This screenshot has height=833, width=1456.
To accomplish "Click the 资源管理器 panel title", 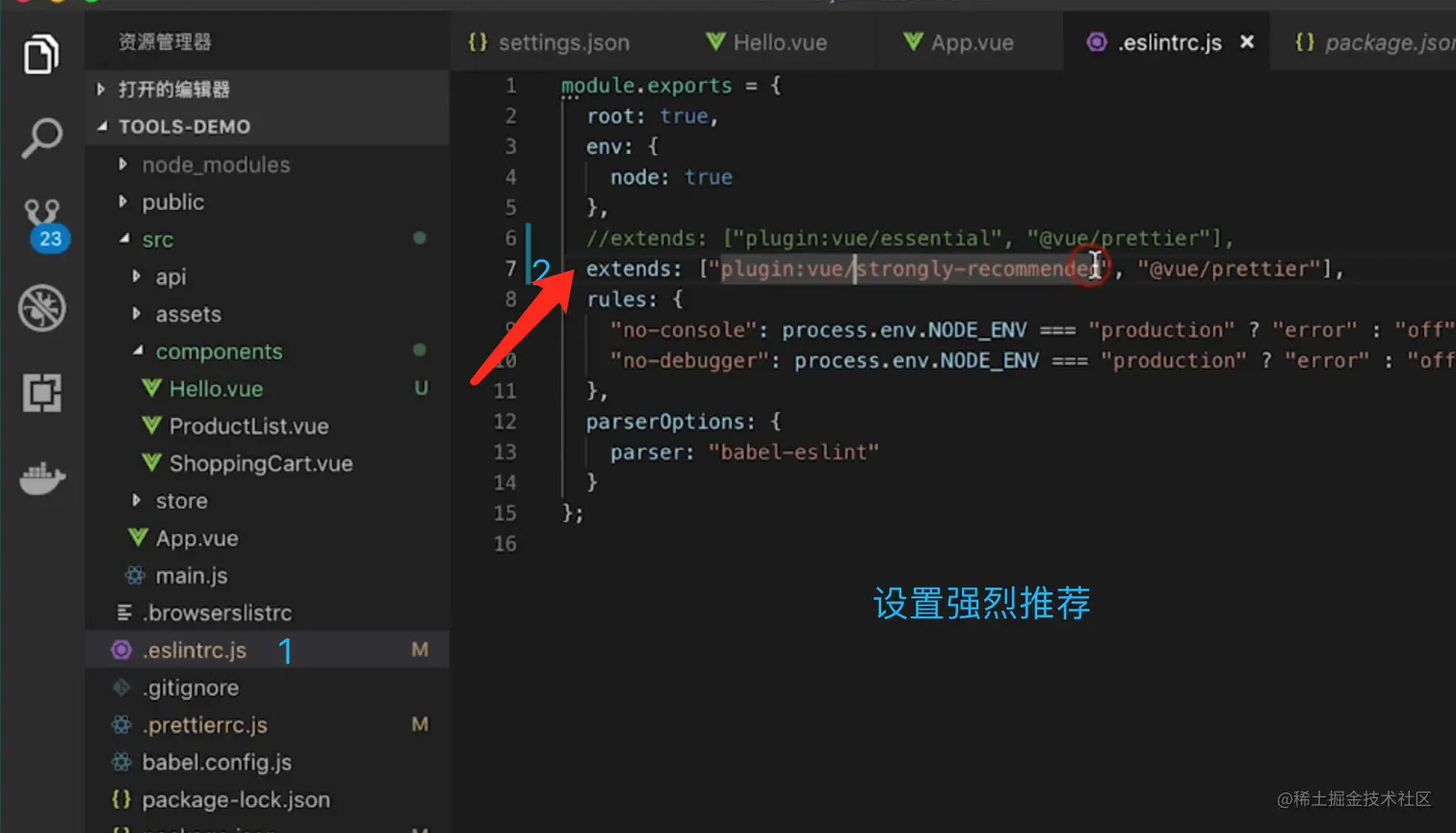I will tap(165, 42).
